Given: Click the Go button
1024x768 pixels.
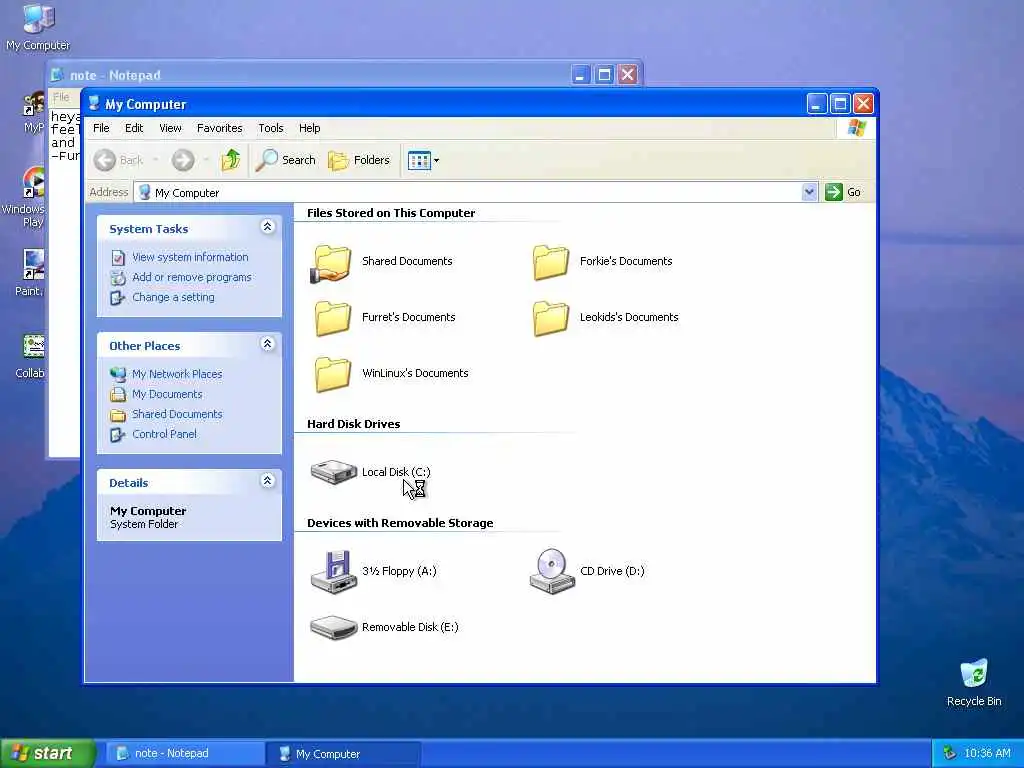Looking at the screenshot, I should click(843, 192).
